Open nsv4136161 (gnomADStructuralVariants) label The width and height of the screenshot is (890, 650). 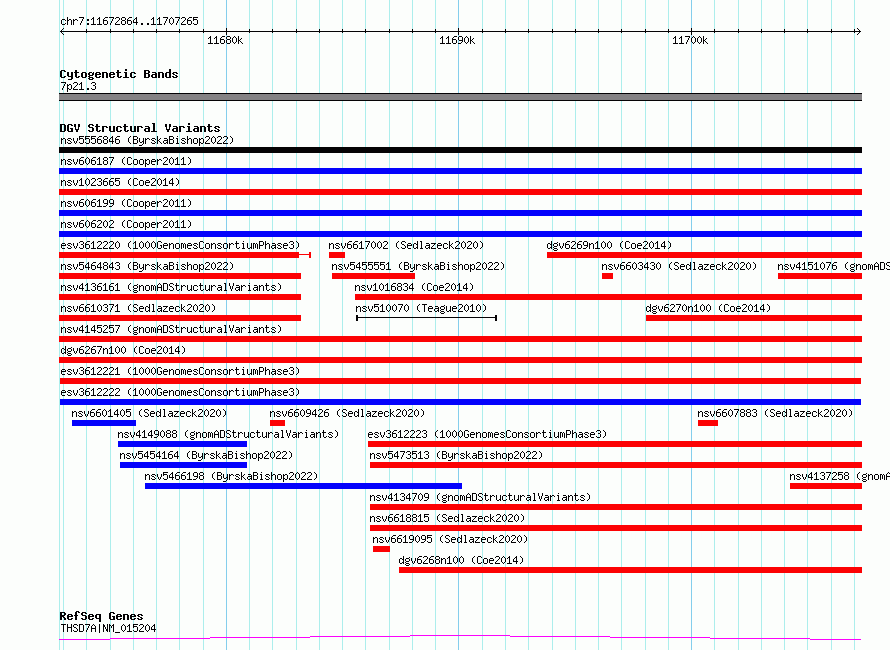coord(171,287)
